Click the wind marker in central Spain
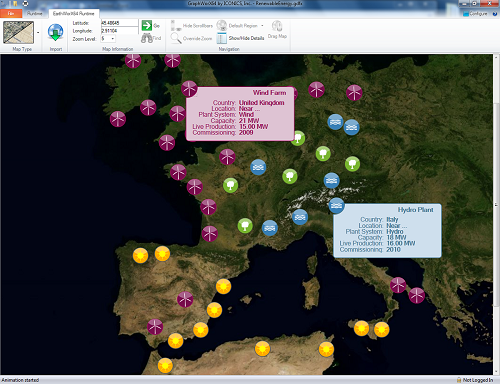Image resolution: width=500 pixels, height=384 pixels. [185, 299]
